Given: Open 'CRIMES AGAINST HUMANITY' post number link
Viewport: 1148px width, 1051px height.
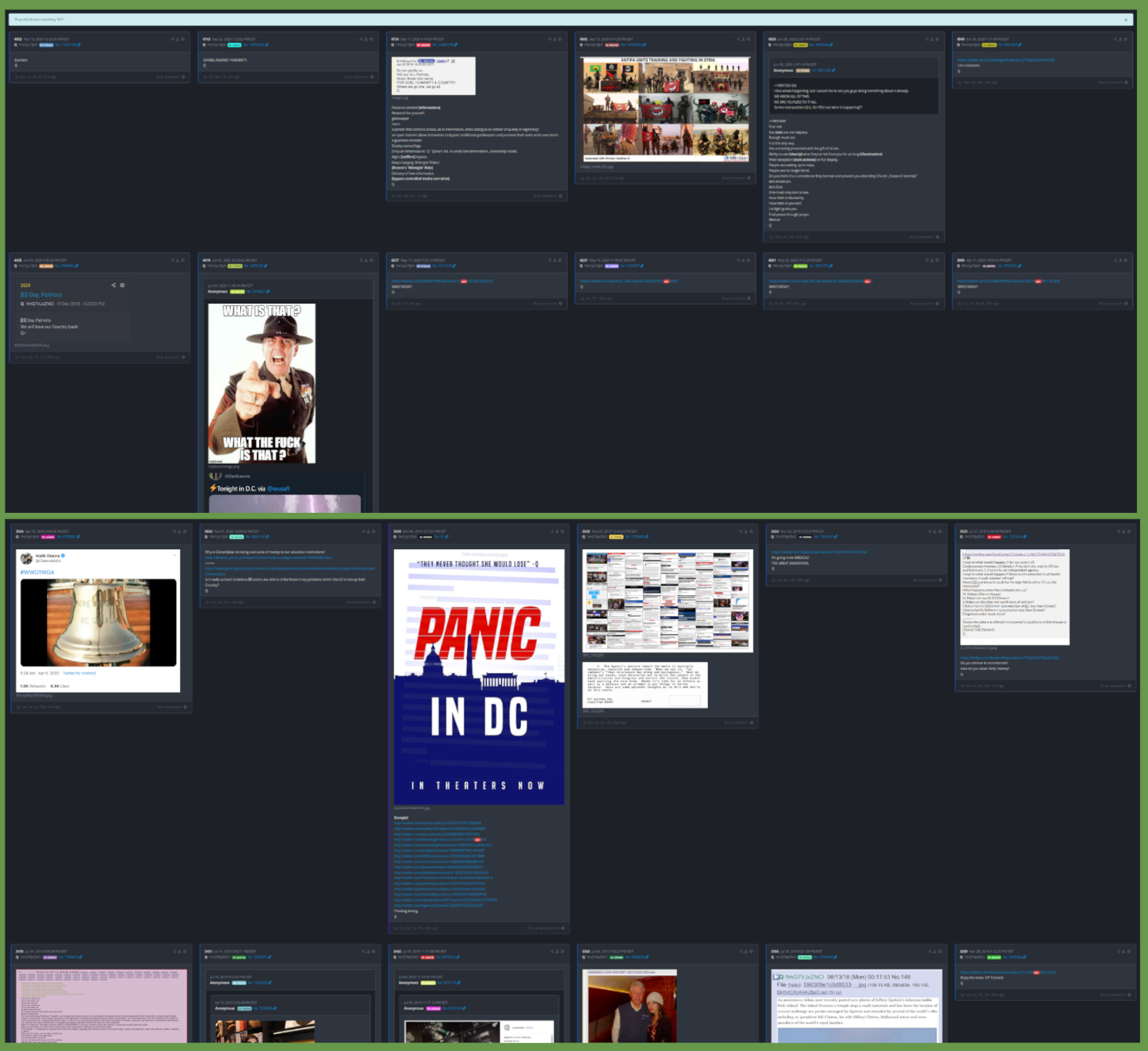Looking at the screenshot, I should (258, 45).
